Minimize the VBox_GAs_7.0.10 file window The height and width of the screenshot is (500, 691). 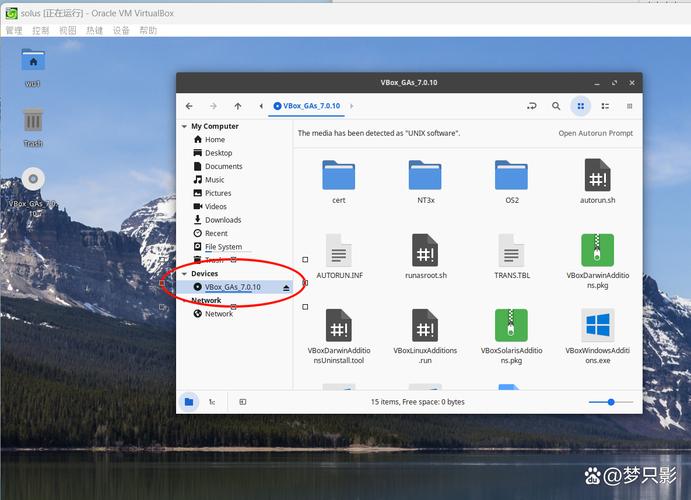597,83
